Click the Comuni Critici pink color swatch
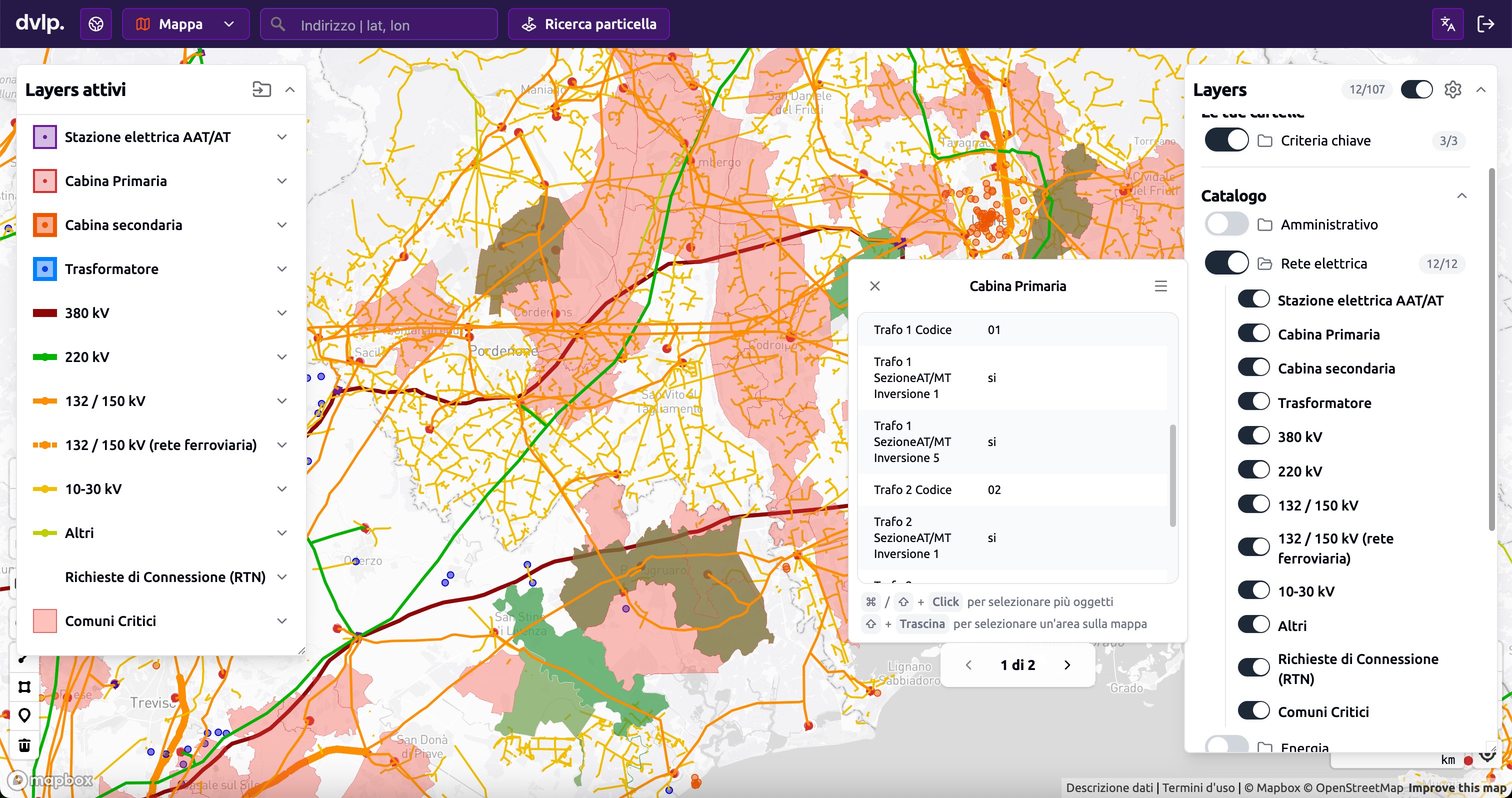Viewport: 1512px width, 798px height. click(44, 621)
